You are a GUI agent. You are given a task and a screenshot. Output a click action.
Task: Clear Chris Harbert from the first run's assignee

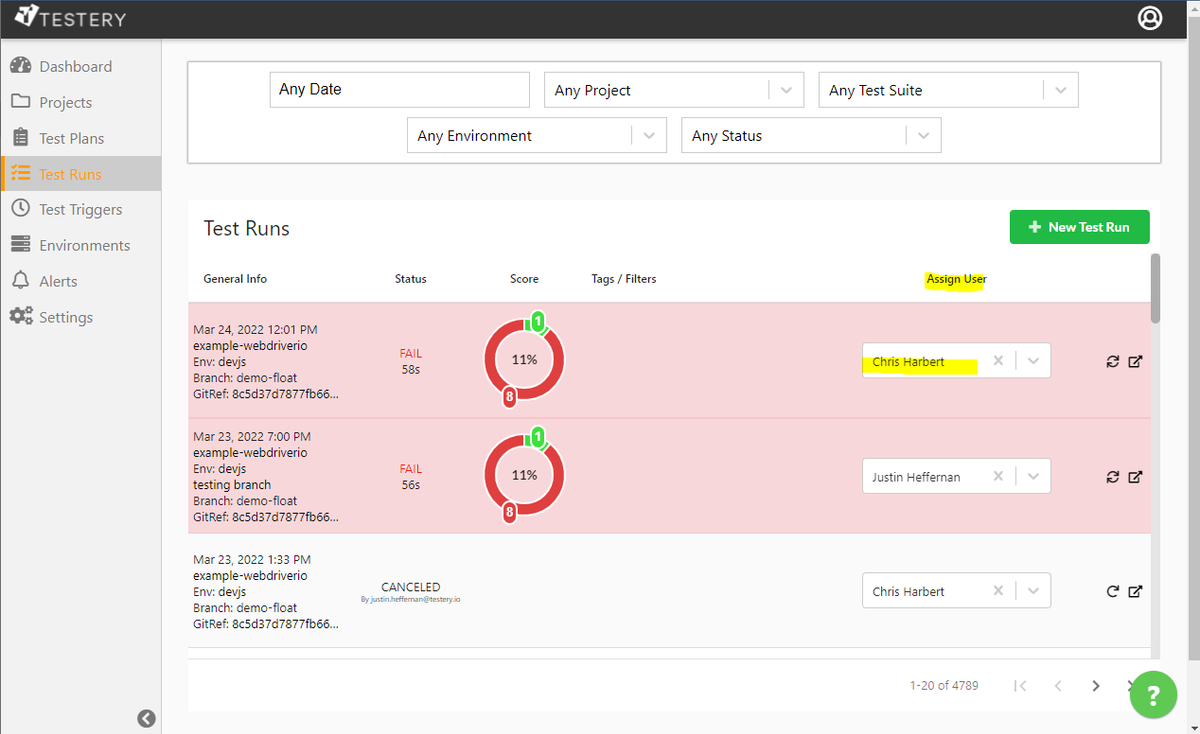[998, 361]
